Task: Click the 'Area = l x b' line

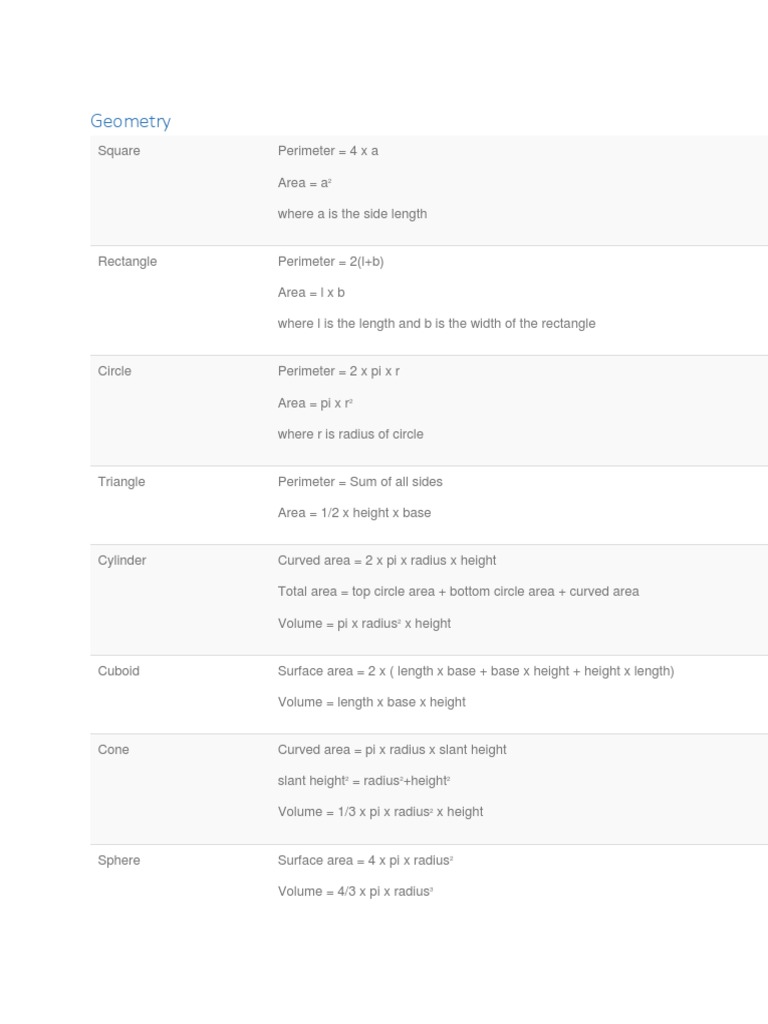Action: 311,293
